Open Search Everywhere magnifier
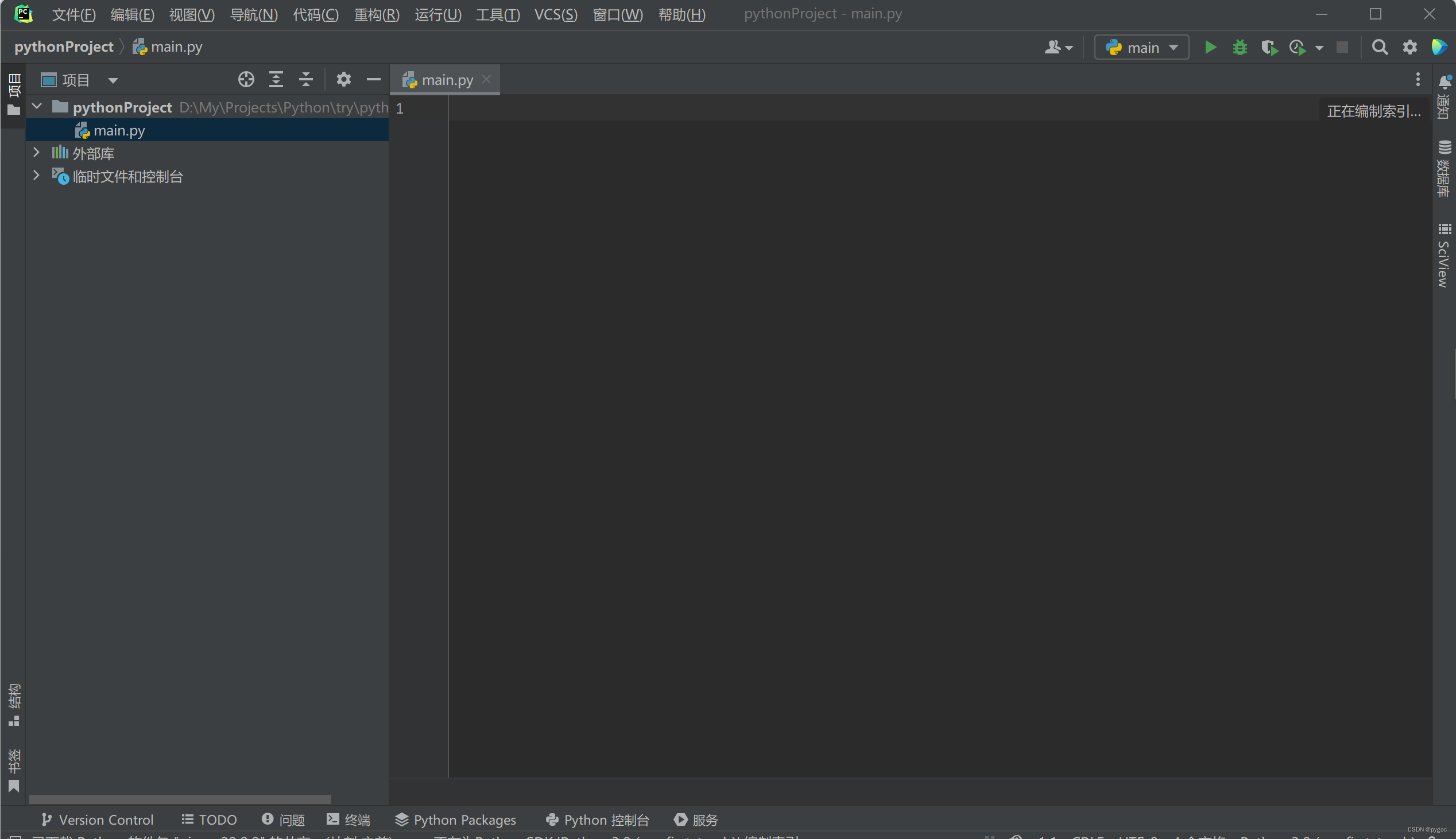The image size is (1456, 839). (1380, 47)
